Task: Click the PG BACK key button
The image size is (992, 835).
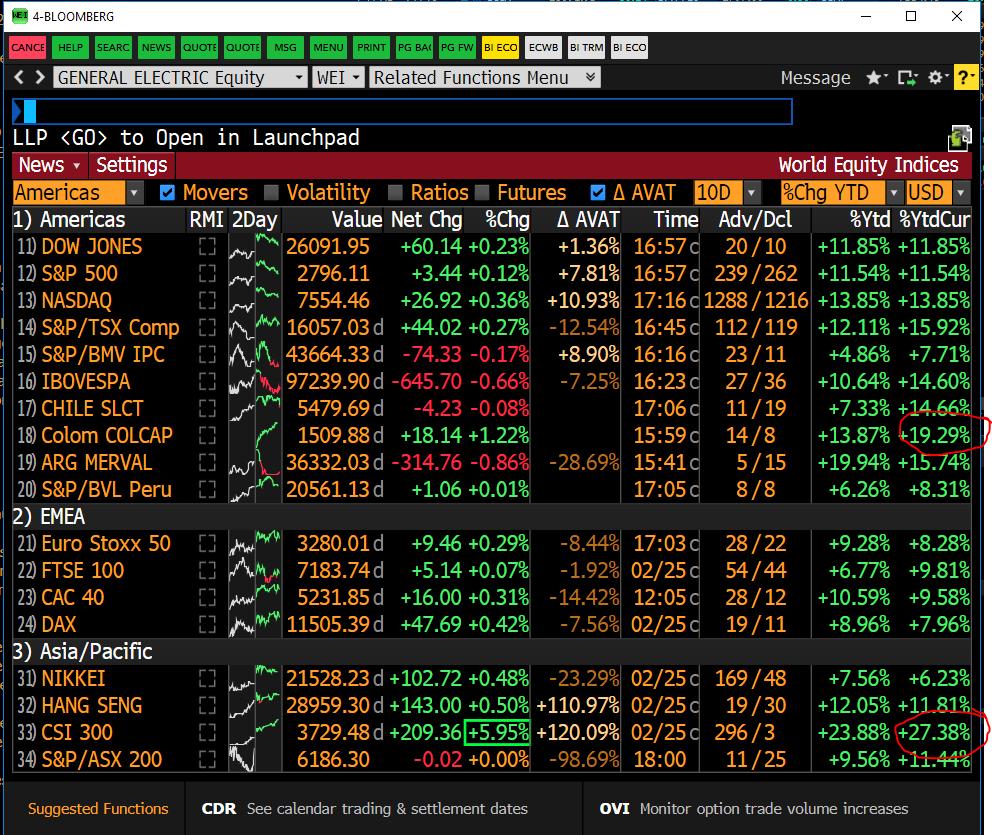Action: (414, 47)
